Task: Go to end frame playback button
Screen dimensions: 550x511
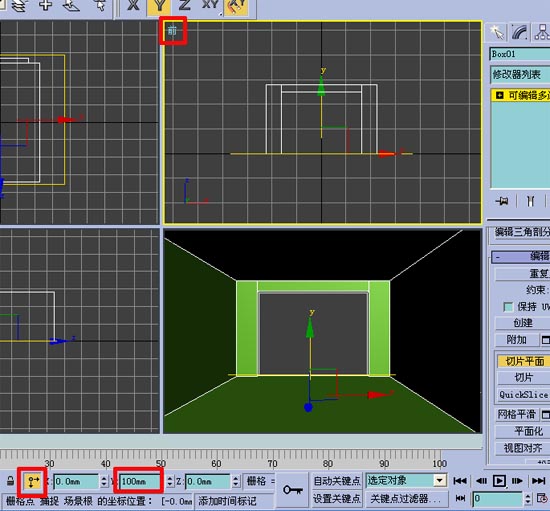Action: [538, 480]
